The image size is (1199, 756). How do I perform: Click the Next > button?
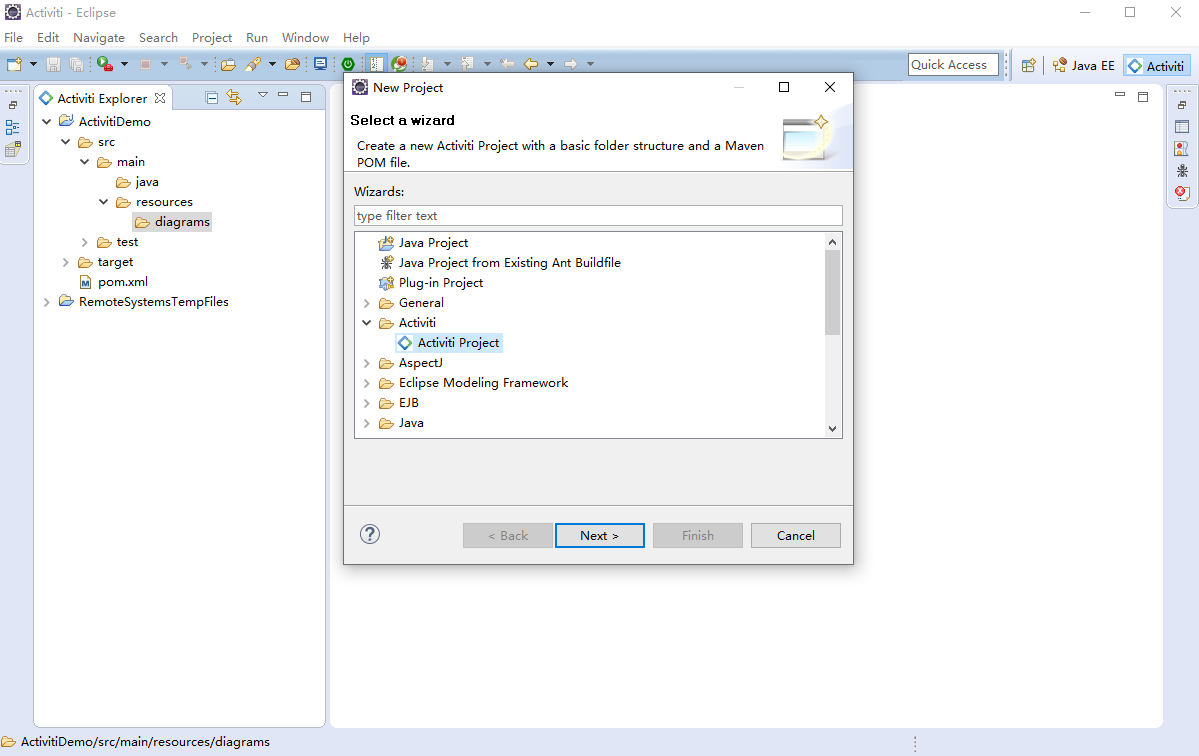[600, 536]
